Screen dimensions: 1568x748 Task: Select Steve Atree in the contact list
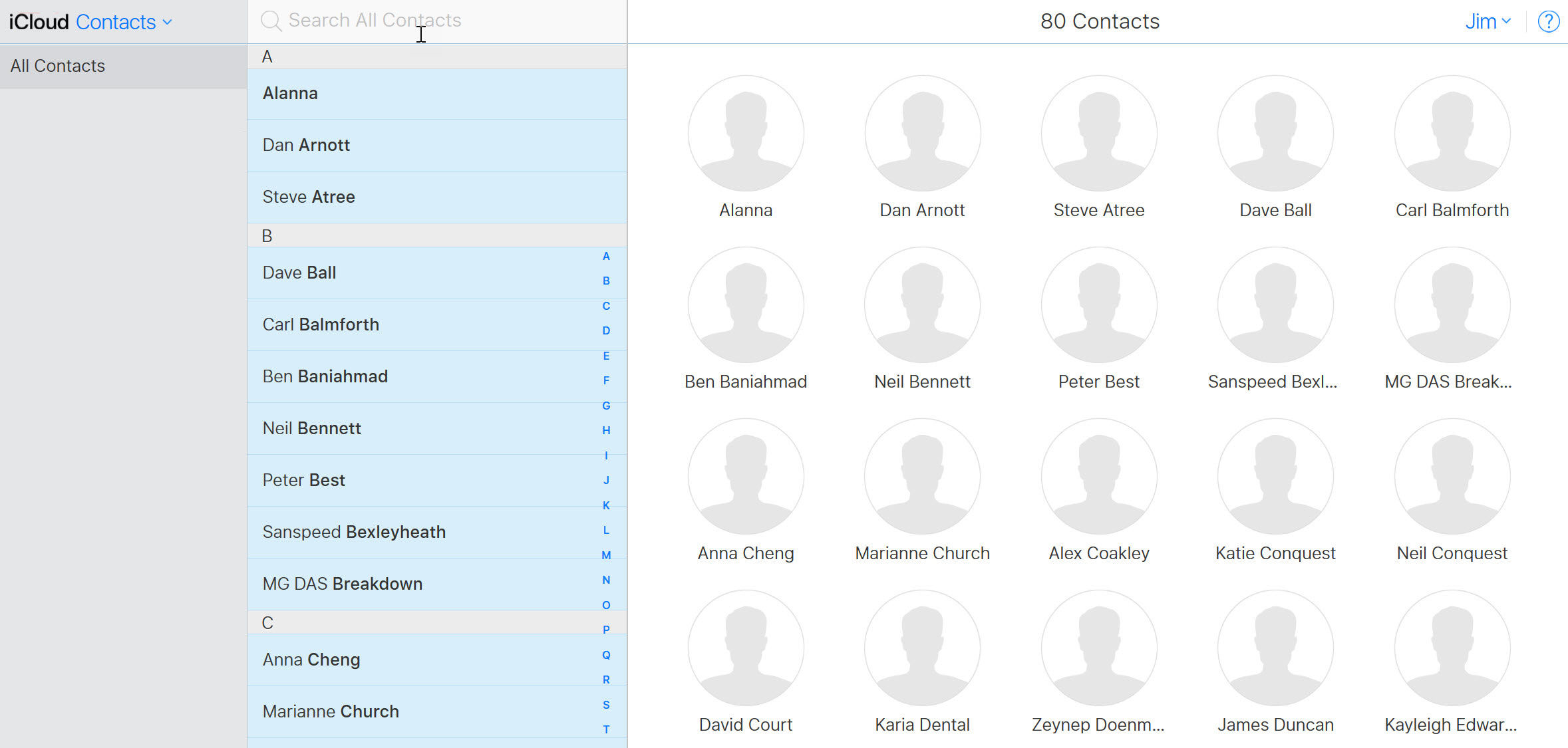(437, 197)
